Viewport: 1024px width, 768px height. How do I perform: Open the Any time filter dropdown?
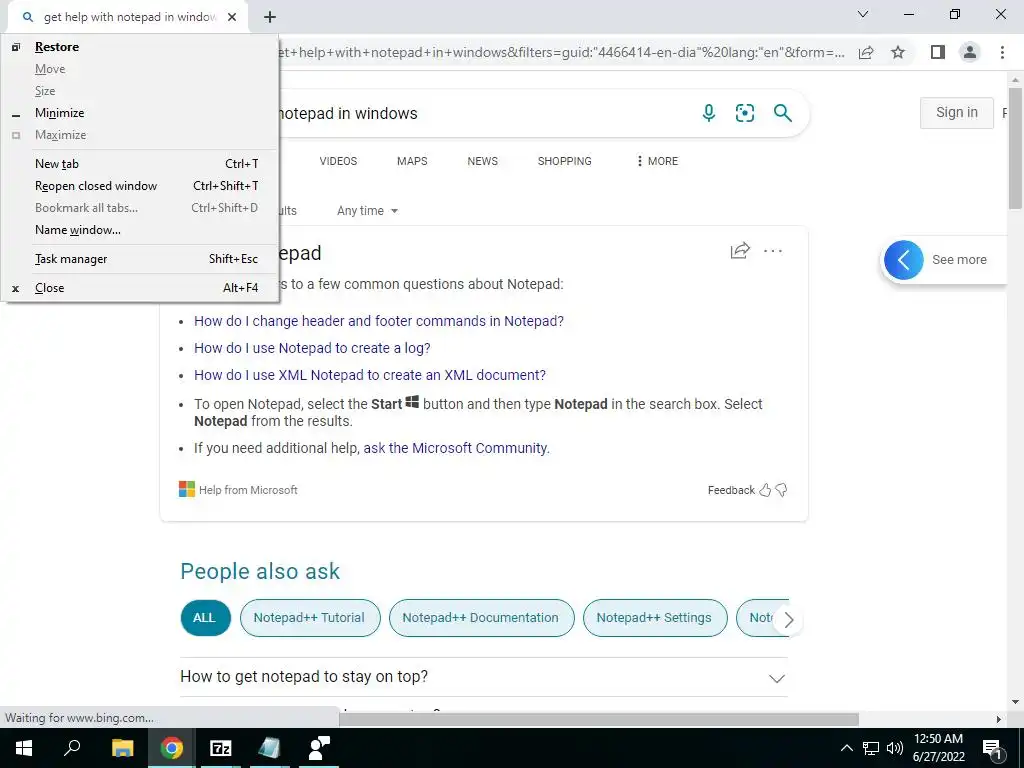coord(367,211)
